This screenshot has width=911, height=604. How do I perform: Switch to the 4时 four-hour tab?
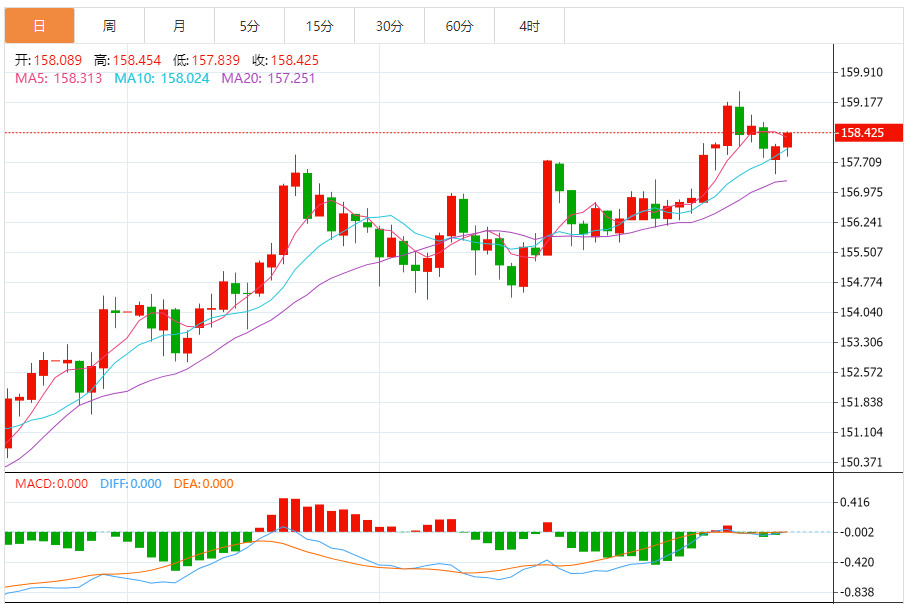[x=529, y=26]
